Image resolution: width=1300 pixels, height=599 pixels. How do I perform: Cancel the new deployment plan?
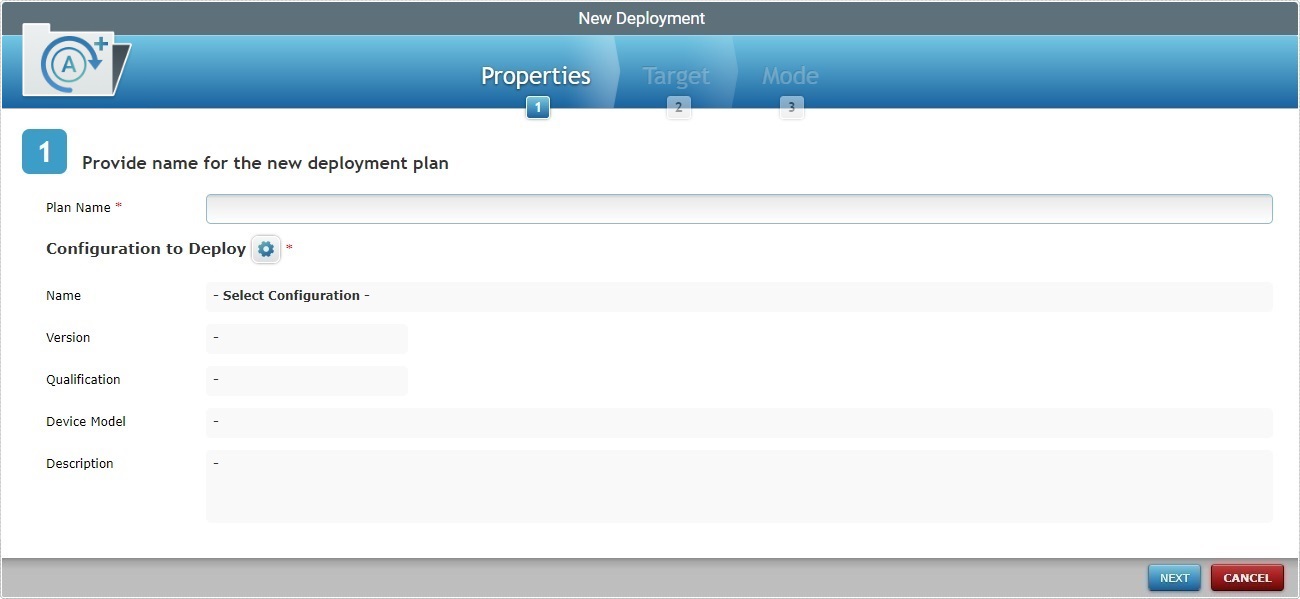[x=1247, y=577]
